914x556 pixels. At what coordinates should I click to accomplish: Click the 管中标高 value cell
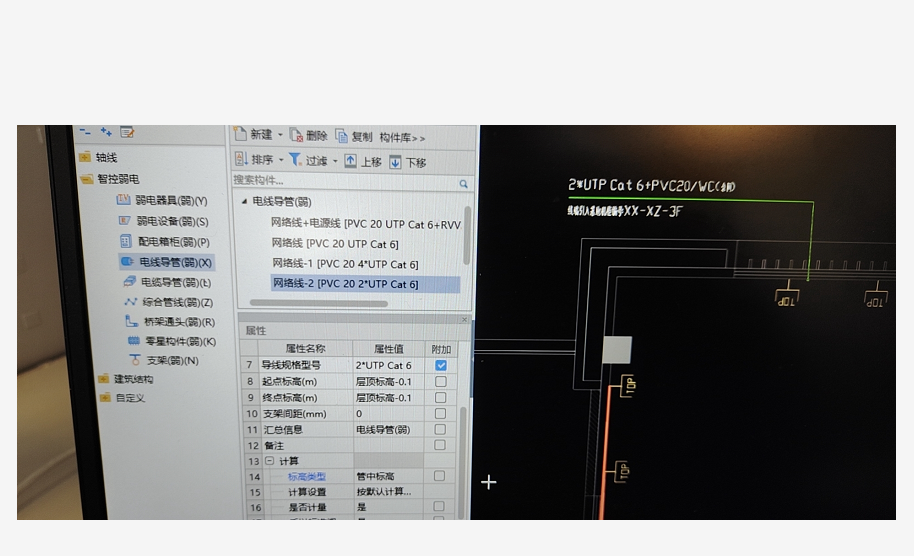(x=388, y=476)
